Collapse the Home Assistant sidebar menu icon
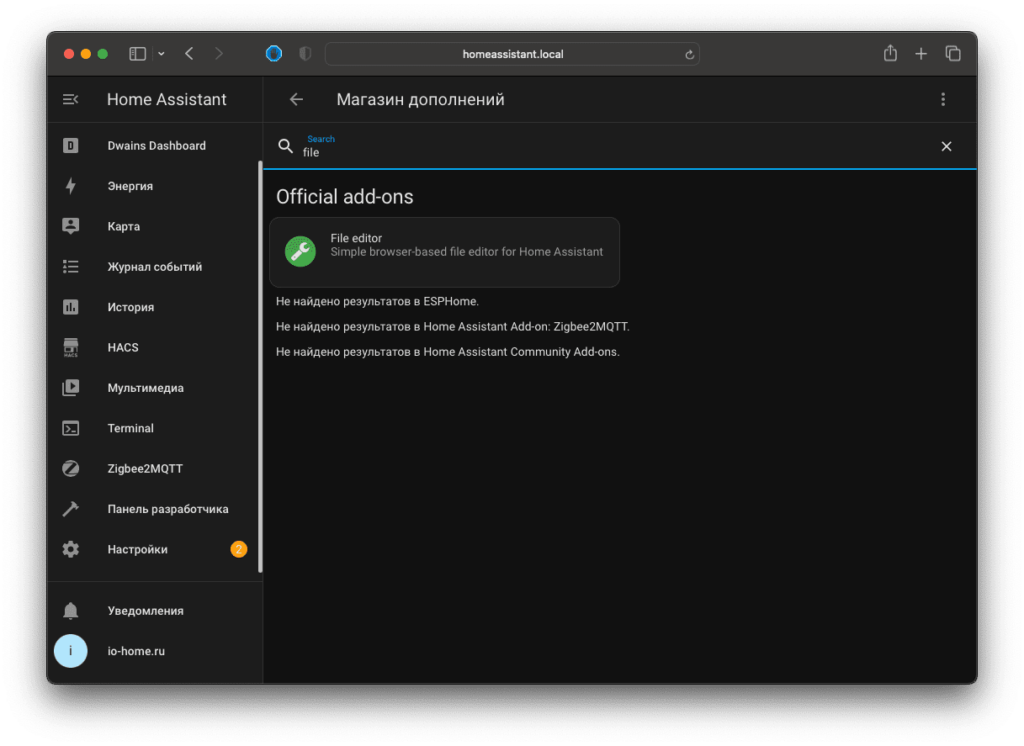1024x746 pixels. click(71, 99)
